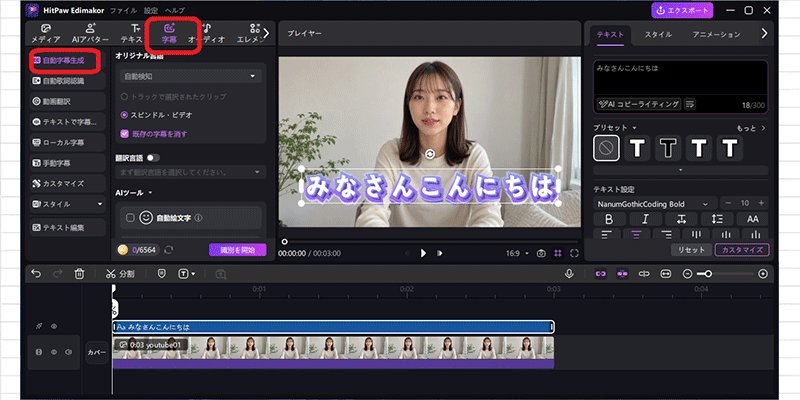Align text to the right
Image resolution: width=800 pixels, height=400 pixels.
666,234
